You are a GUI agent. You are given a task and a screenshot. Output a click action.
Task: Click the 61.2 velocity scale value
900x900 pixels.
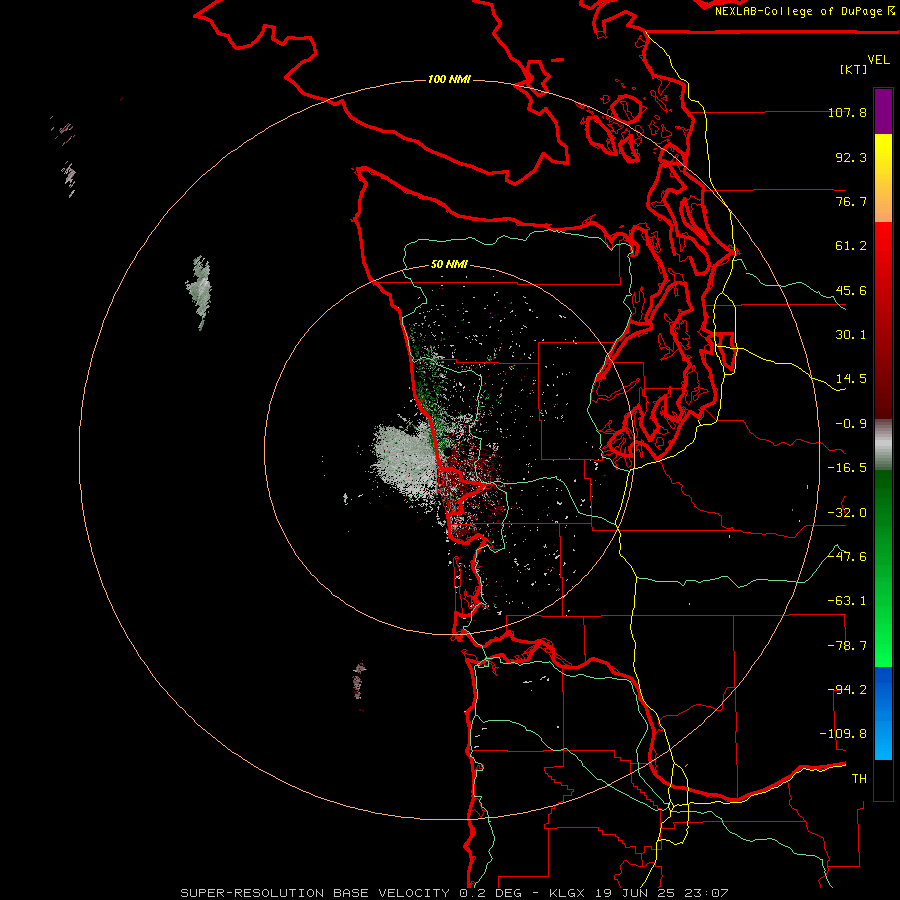click(851, 246)
